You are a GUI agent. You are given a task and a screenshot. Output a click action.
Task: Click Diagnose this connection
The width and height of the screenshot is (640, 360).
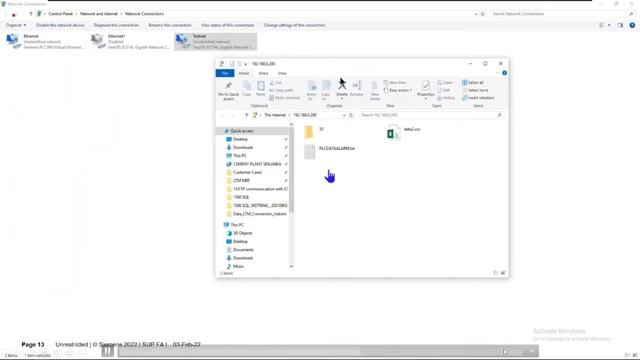click(x=116, y=25)
